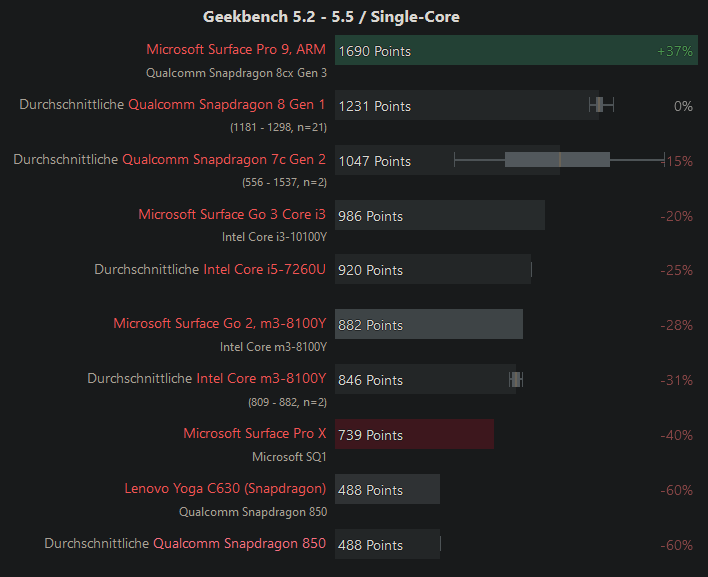This screenshot has width=708, height=577.
Task: Click the -40% value
Action: 676,435
